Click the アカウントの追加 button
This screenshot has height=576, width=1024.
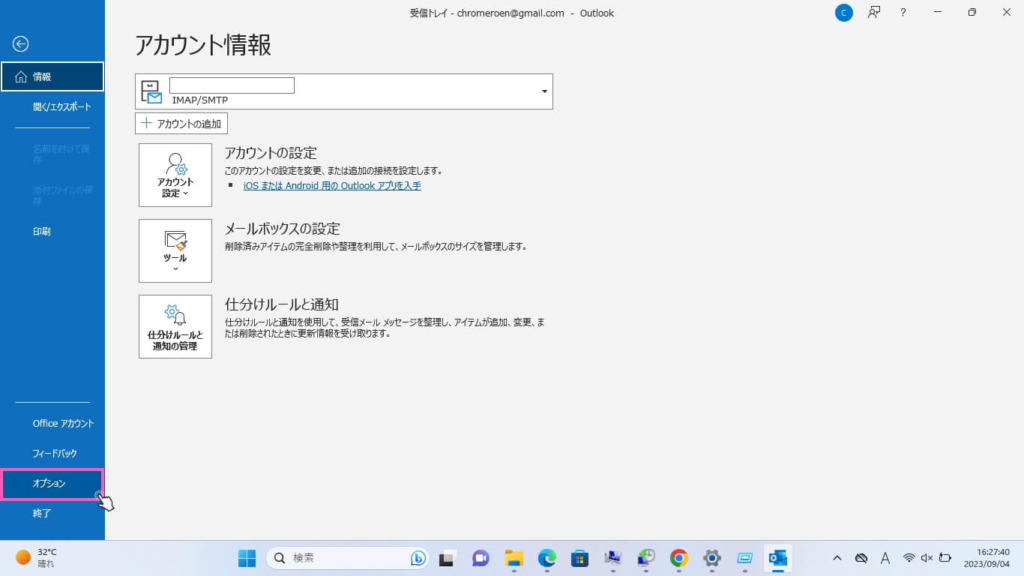pos(182,123)
